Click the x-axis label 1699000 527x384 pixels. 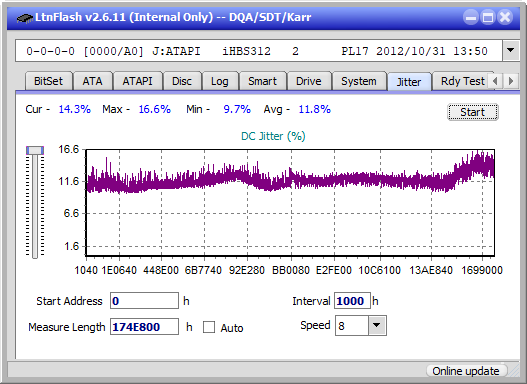click(482, 270)
